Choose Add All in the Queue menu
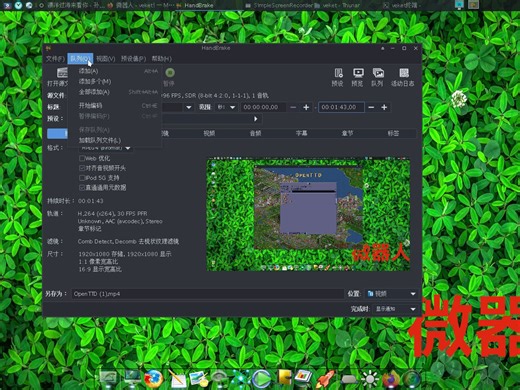520x390 pixels. [x=115, y=92]
